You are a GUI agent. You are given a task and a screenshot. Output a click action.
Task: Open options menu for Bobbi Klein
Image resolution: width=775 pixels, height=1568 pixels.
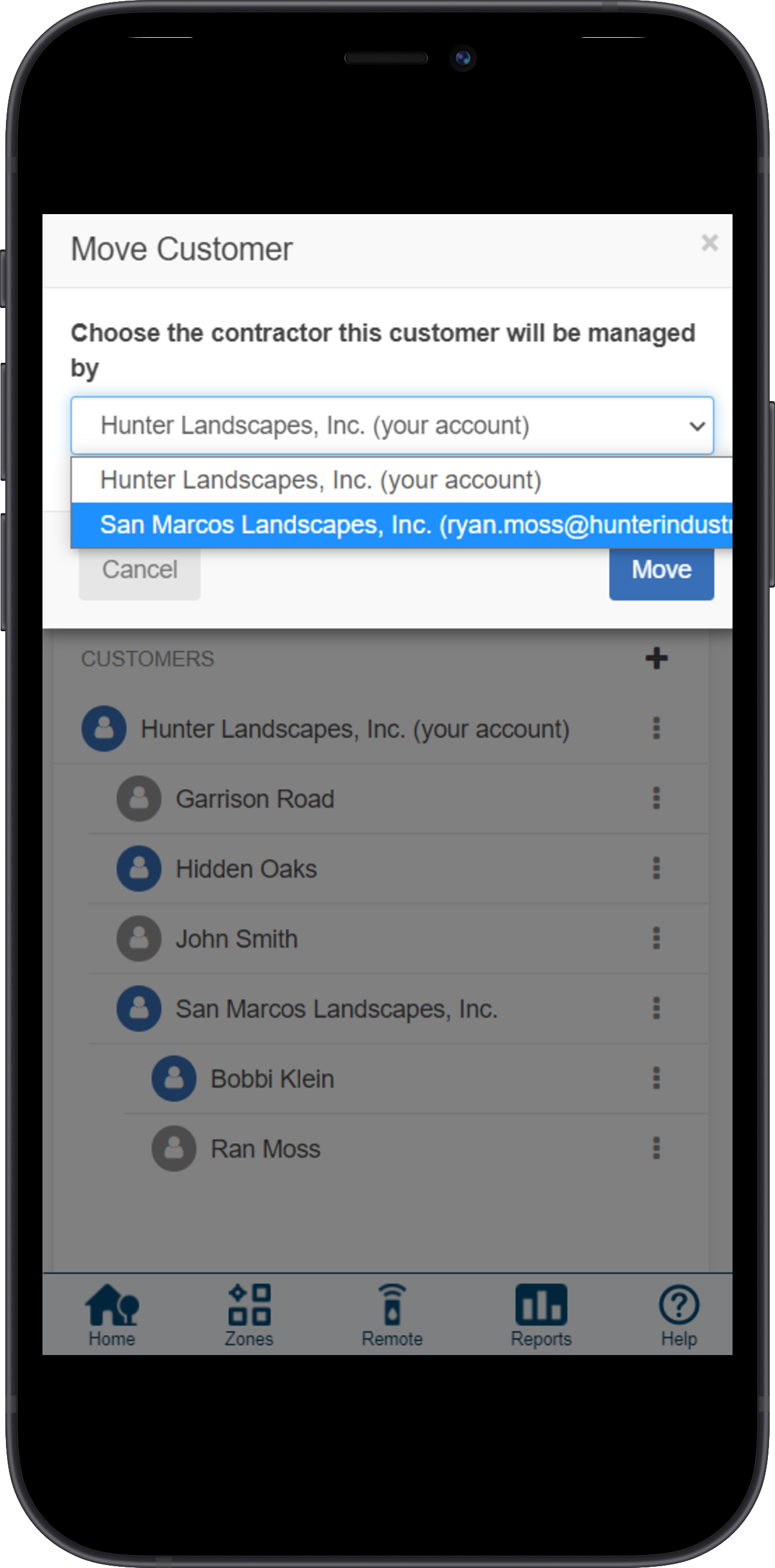click(x=656, y=1078)
